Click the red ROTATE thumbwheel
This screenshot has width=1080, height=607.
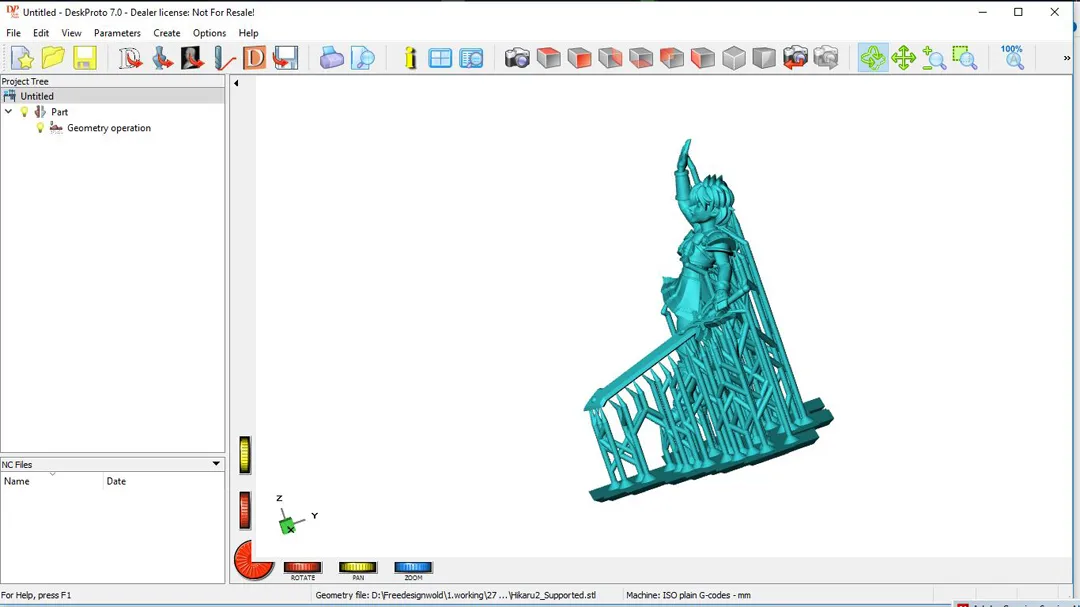click(302, 567)
